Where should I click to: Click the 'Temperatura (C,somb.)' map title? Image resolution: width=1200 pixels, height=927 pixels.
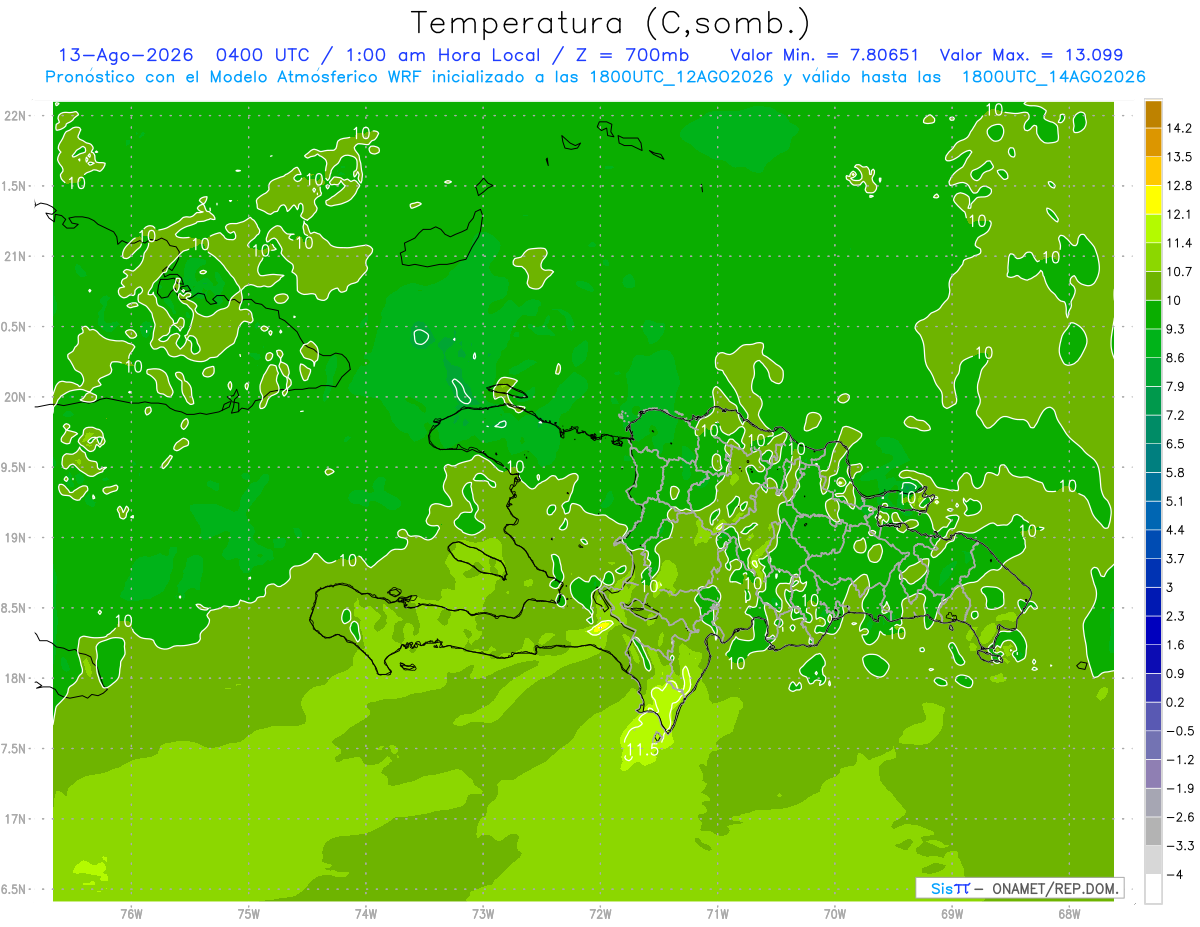pos(611,23)
